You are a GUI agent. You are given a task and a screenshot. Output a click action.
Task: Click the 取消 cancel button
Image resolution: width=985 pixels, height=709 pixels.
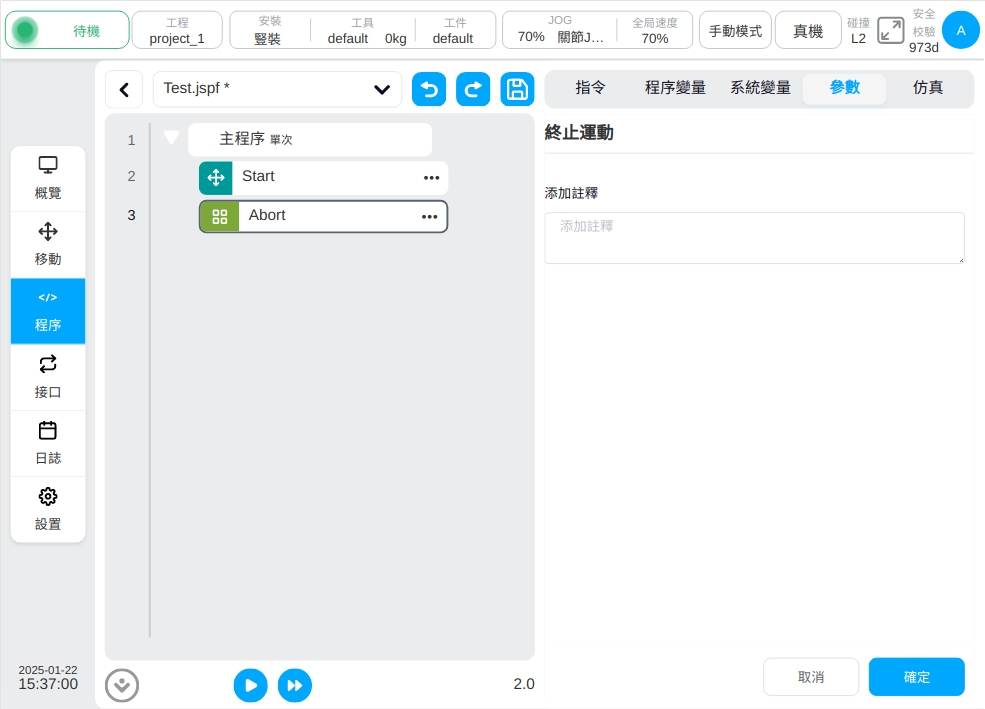(811, 677)
